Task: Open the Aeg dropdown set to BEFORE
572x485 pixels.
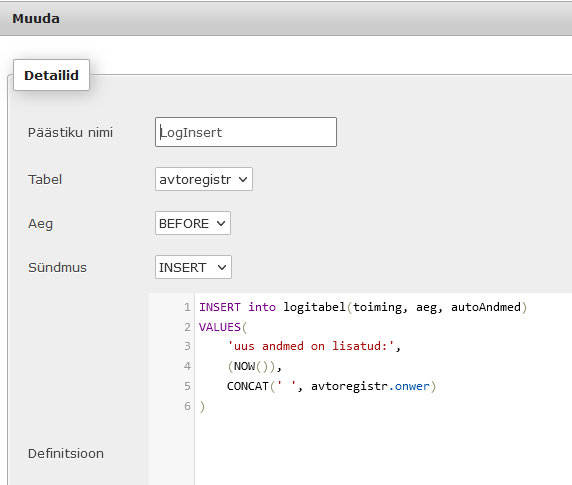Action: tap(193, 223)
